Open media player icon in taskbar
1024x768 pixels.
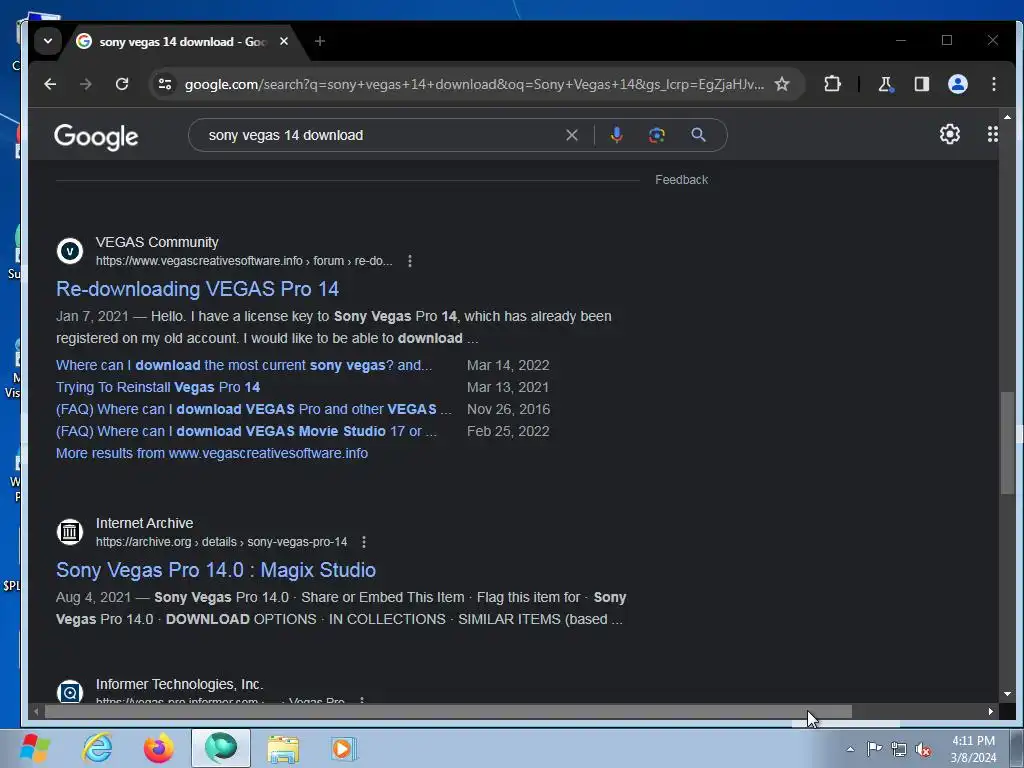tap(344, 748)
